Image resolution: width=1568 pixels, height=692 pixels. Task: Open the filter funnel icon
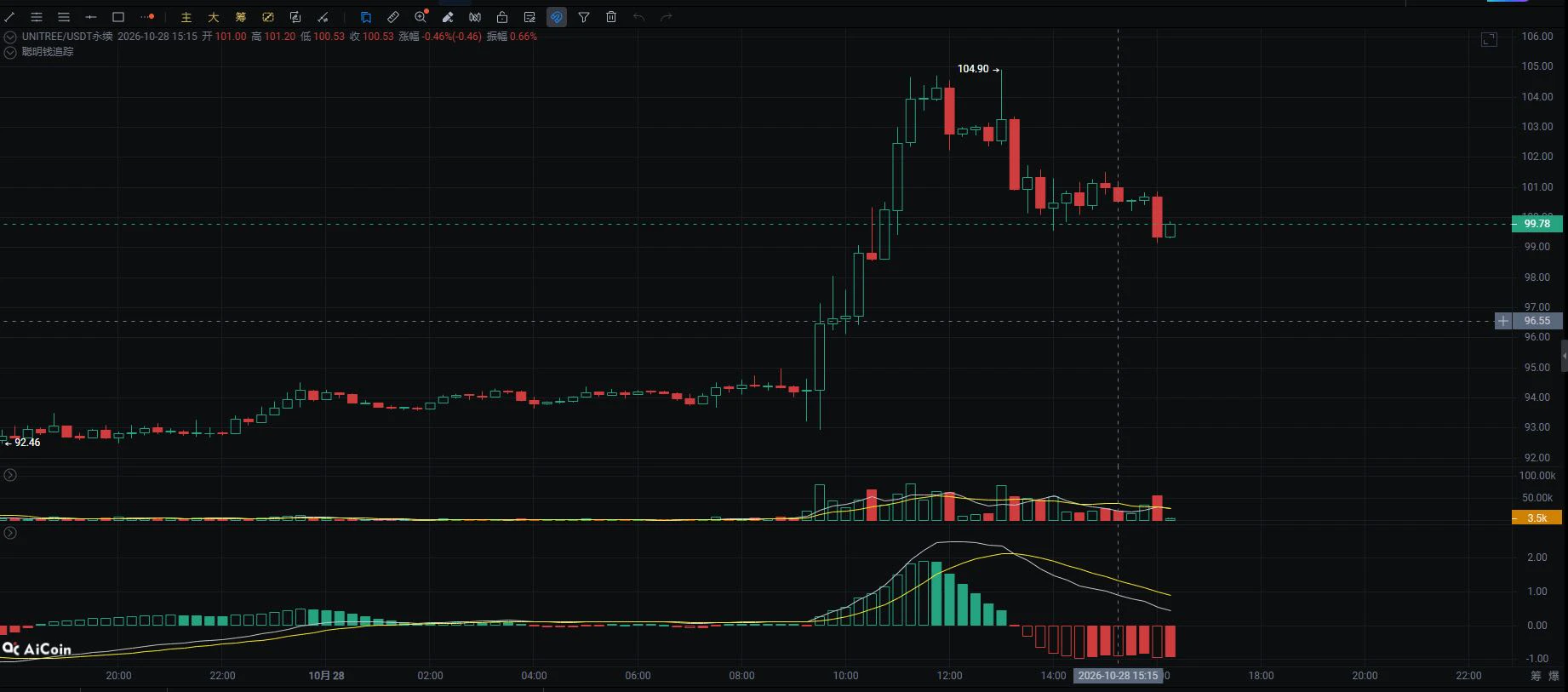pyautogui.click(x=584, y=17)
